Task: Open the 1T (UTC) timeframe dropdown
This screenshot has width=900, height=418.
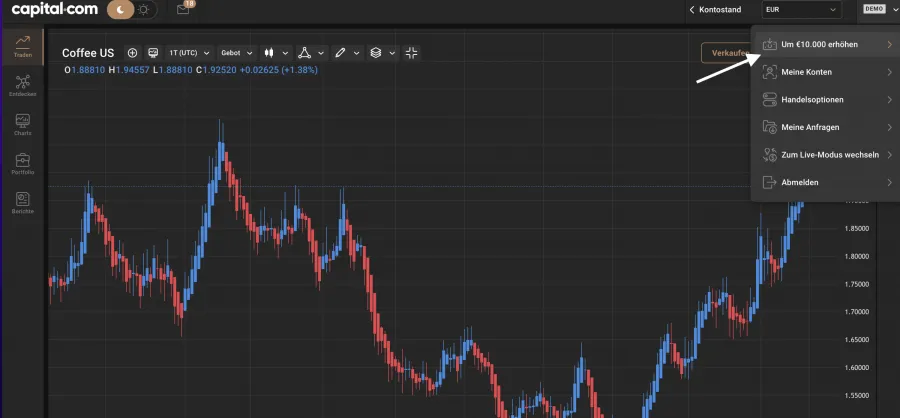Action: click(x=190, y=52)
